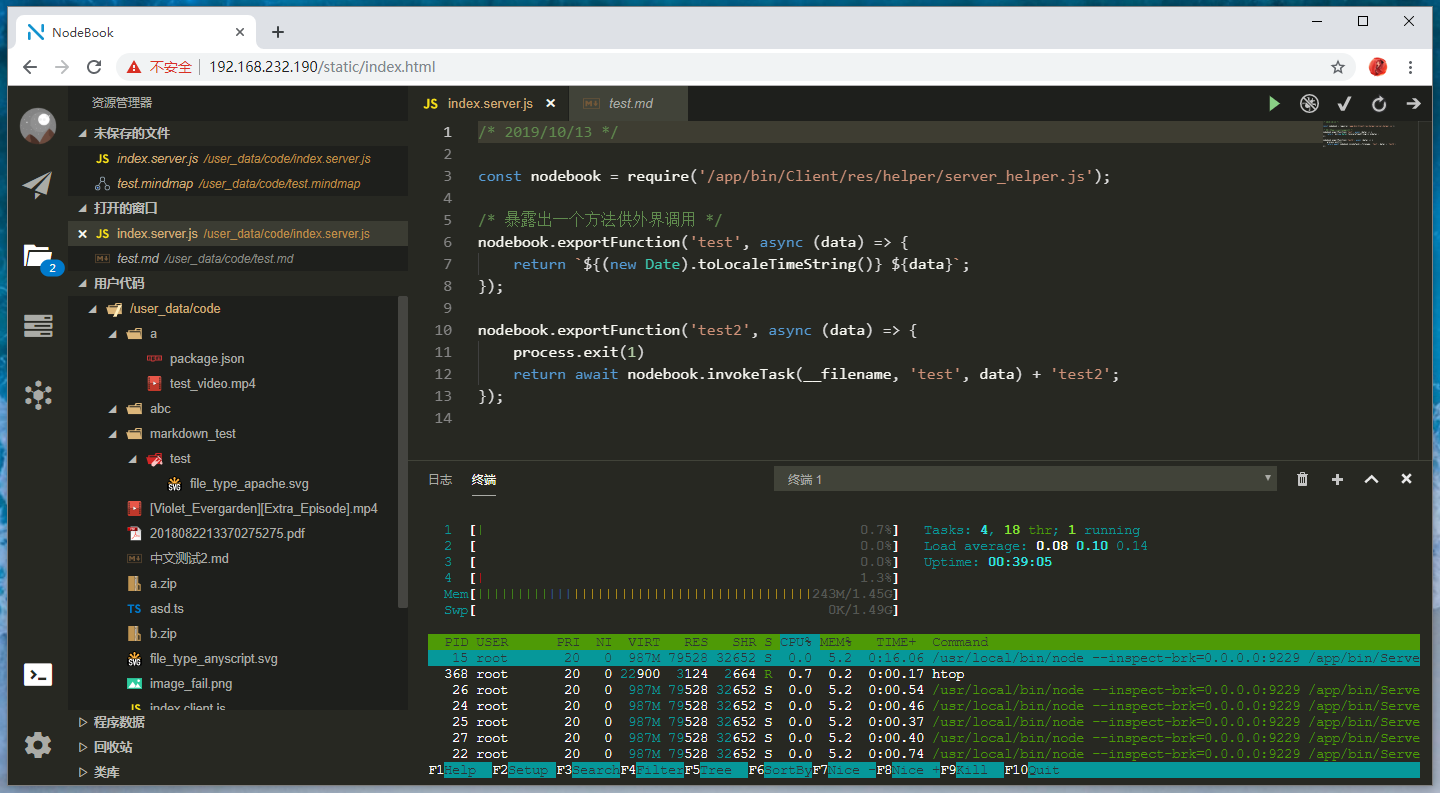This screenshot has width=1440, height=793.
Task: Select the 终端 panel tab
Action: (x=484, y=479)
